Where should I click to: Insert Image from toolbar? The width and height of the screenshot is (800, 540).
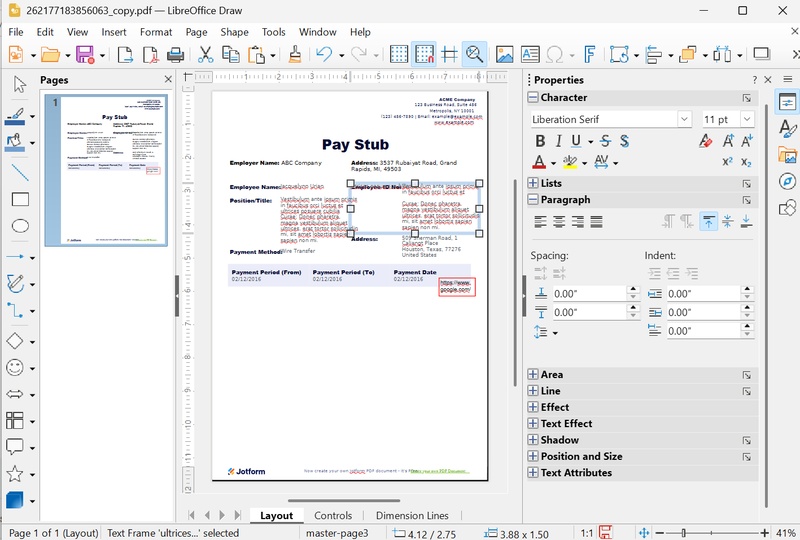coord(504,54)
